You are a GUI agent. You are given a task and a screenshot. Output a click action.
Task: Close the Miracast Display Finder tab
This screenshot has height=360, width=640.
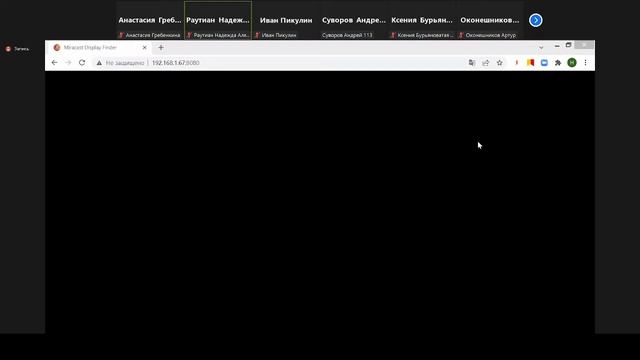[144, 48]
